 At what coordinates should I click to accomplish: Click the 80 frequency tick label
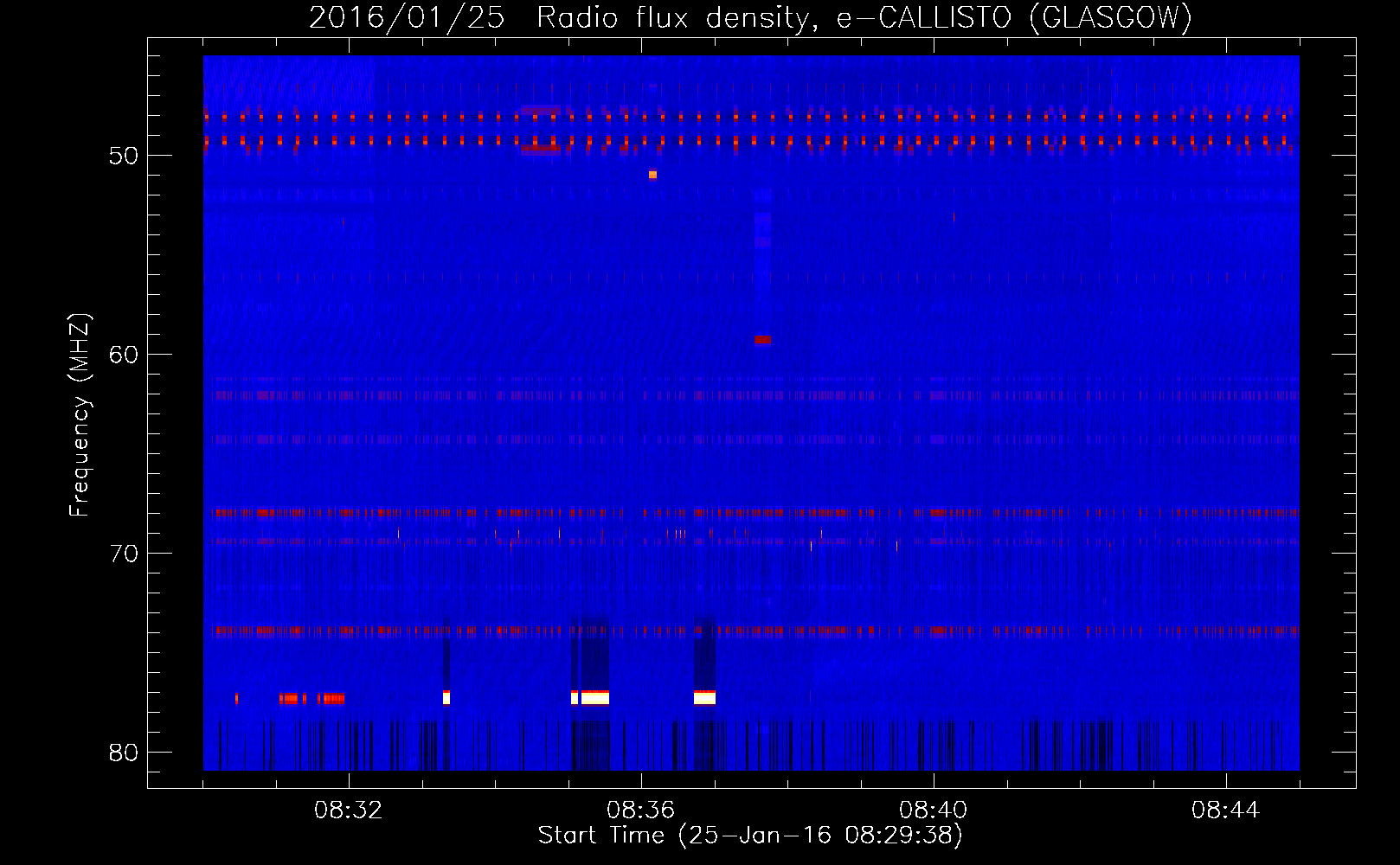click(124, 753)
